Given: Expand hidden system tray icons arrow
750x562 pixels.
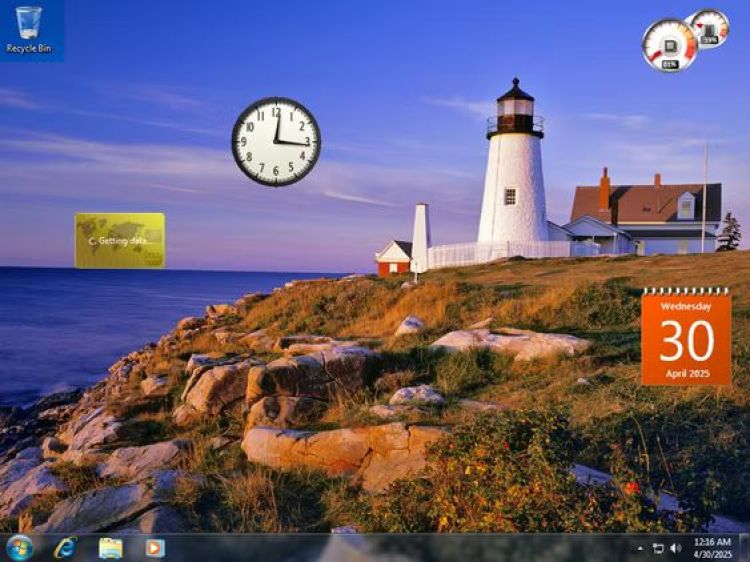Looking at the screenshot, I should coord(640,548).
